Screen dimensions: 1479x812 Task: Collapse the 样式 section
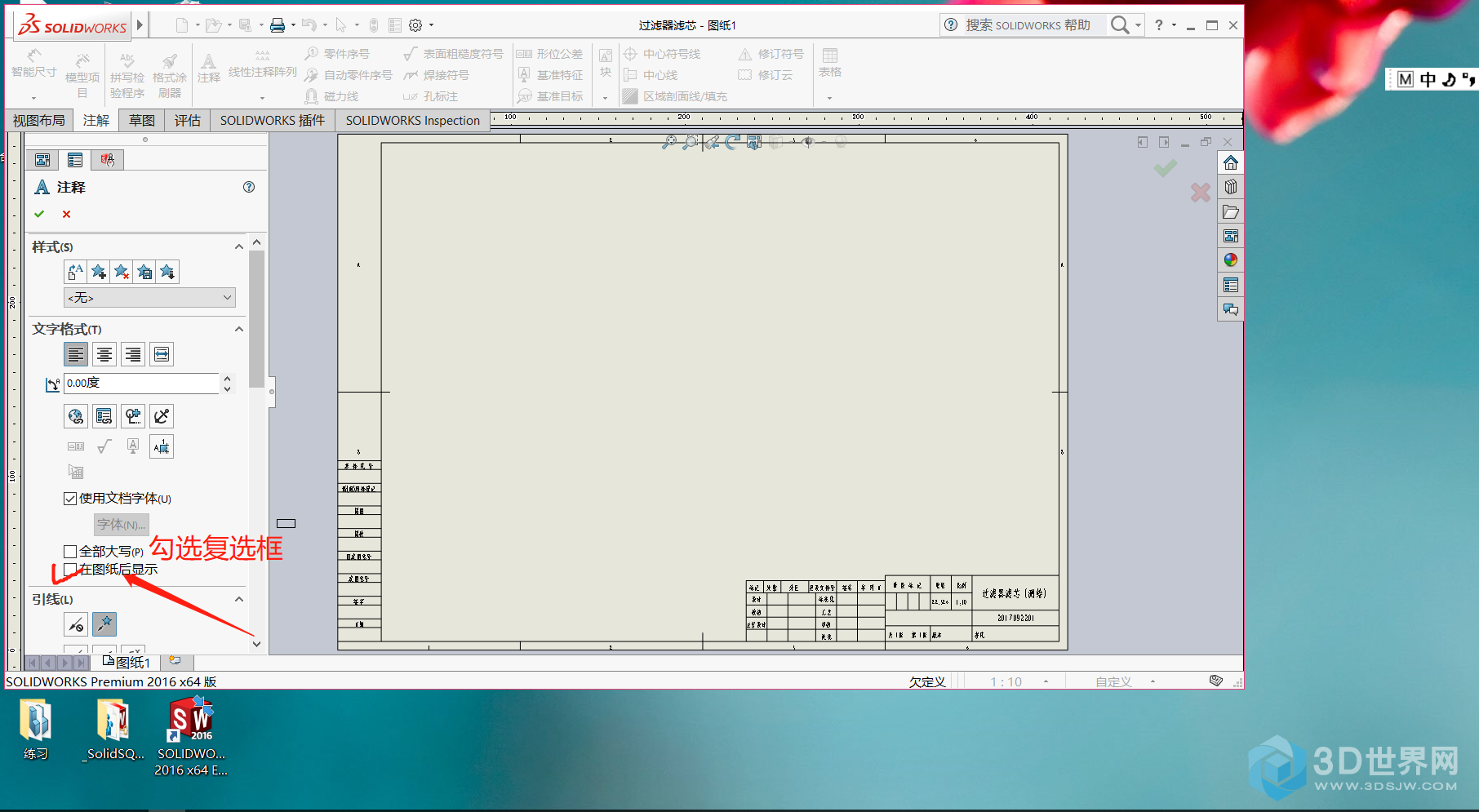click(x=239, y=246)
